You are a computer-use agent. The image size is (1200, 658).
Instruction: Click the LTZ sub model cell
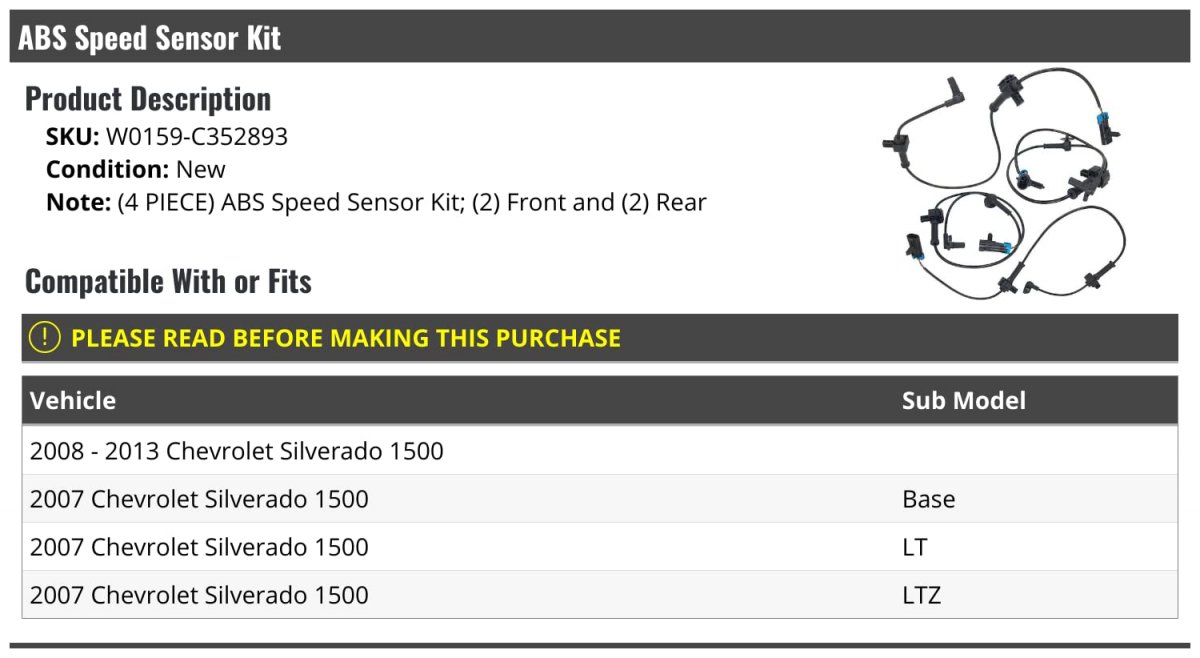pyautogui.click(x=922, y=595)
